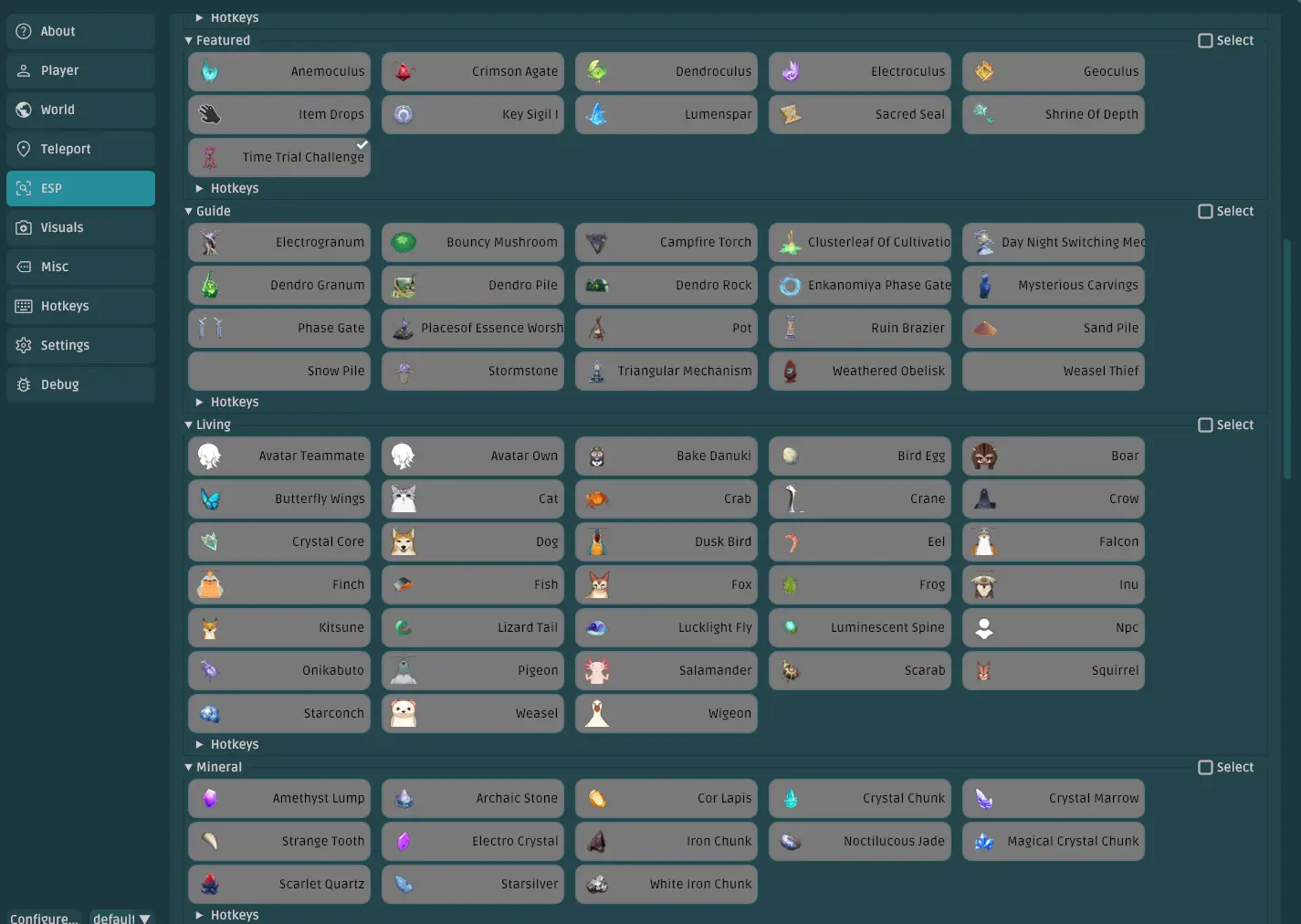Click the Campfire Torch icon
1301x924 pixels.
[597, 242]
